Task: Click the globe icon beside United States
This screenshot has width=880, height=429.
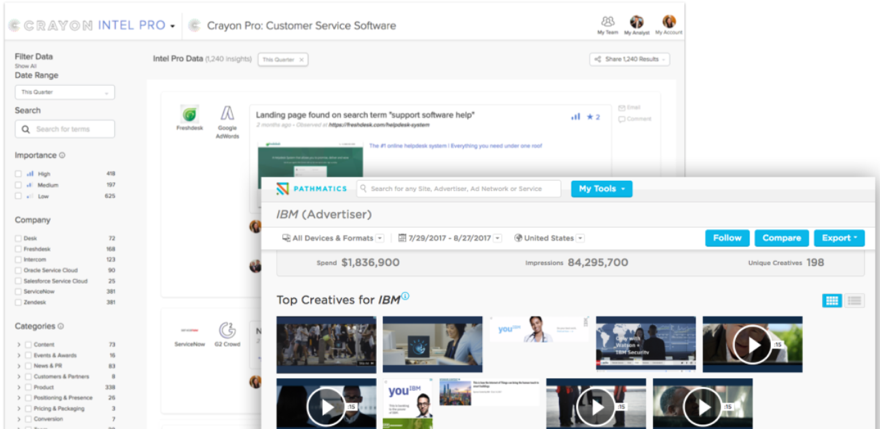Action: 518,238
